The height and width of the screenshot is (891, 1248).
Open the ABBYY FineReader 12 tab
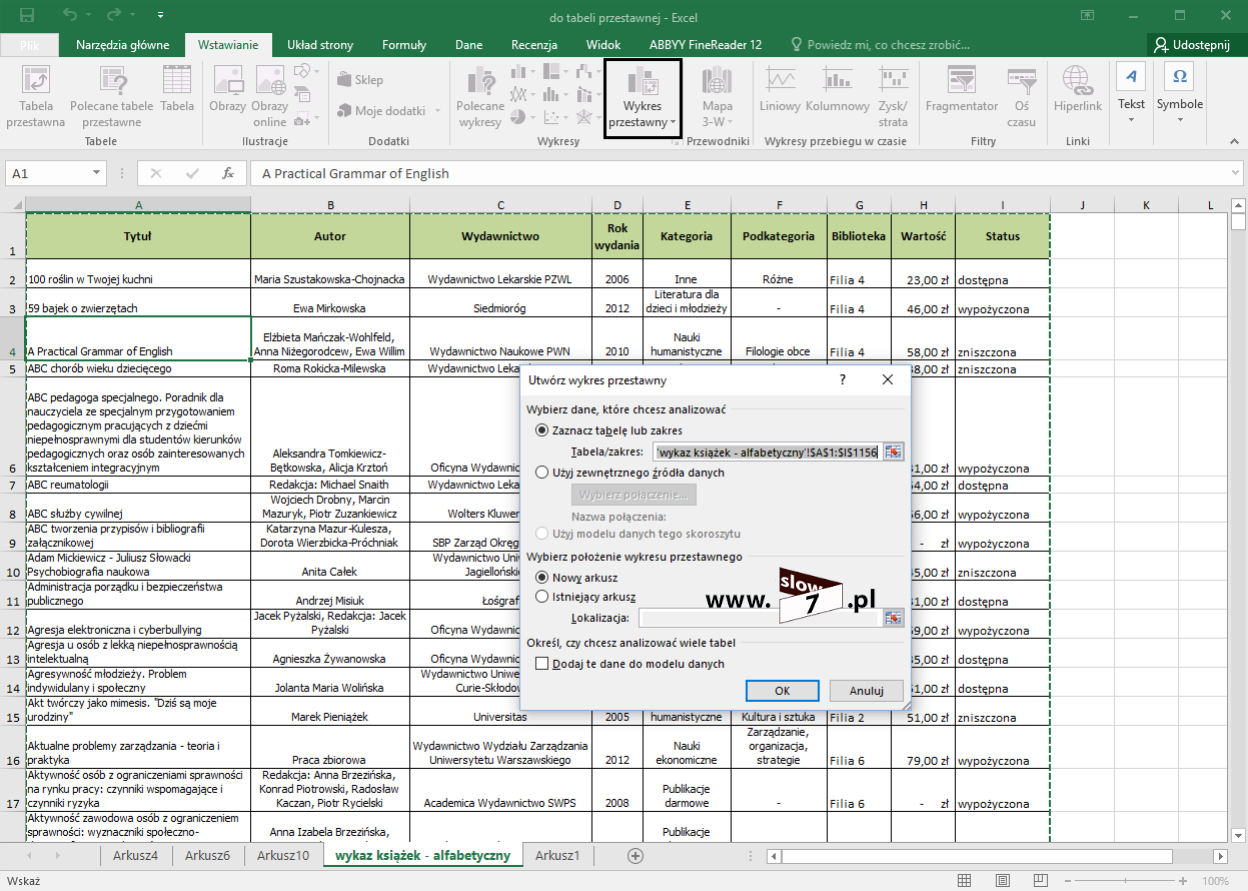[706, 45]
